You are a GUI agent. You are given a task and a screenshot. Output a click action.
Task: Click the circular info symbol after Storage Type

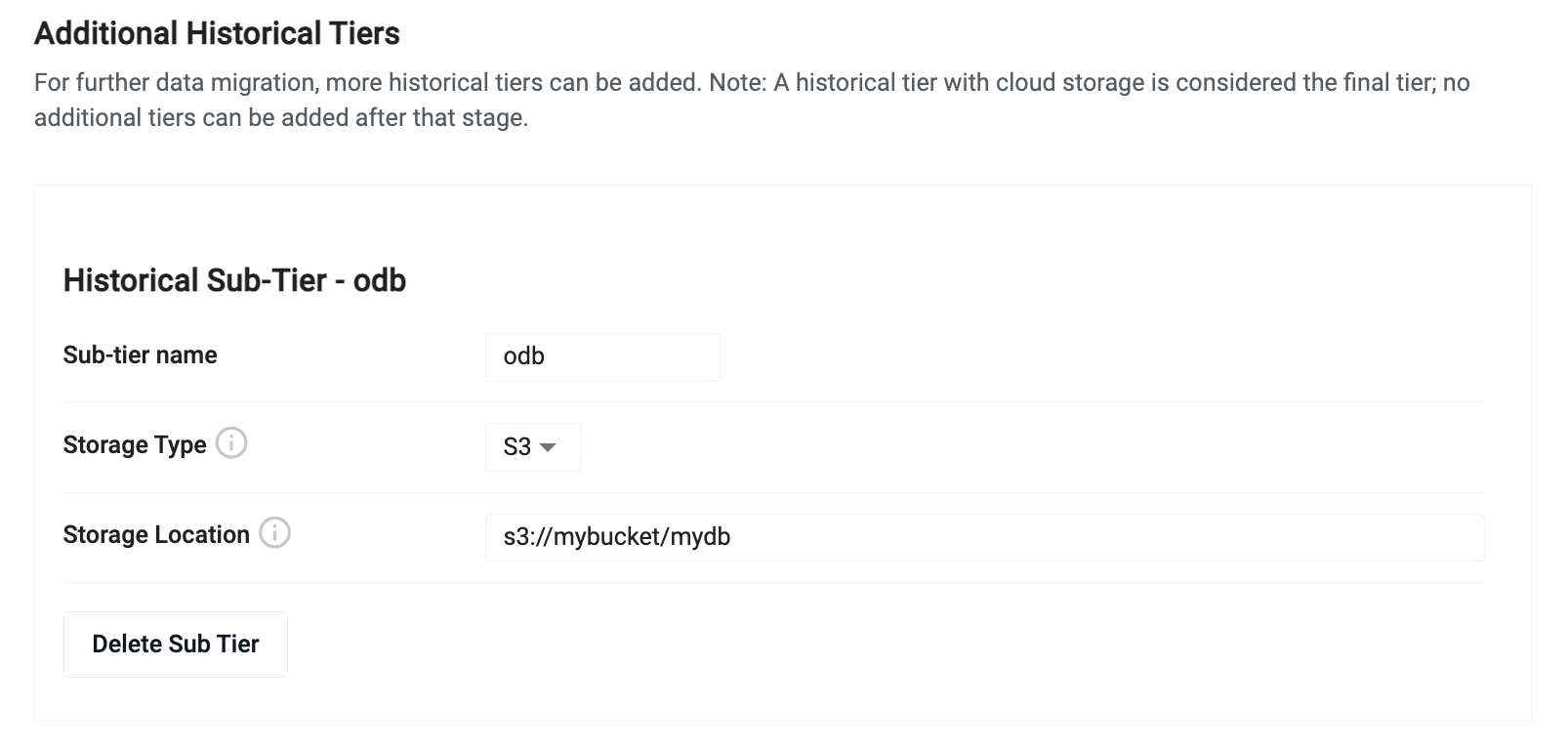click(231, 445)
